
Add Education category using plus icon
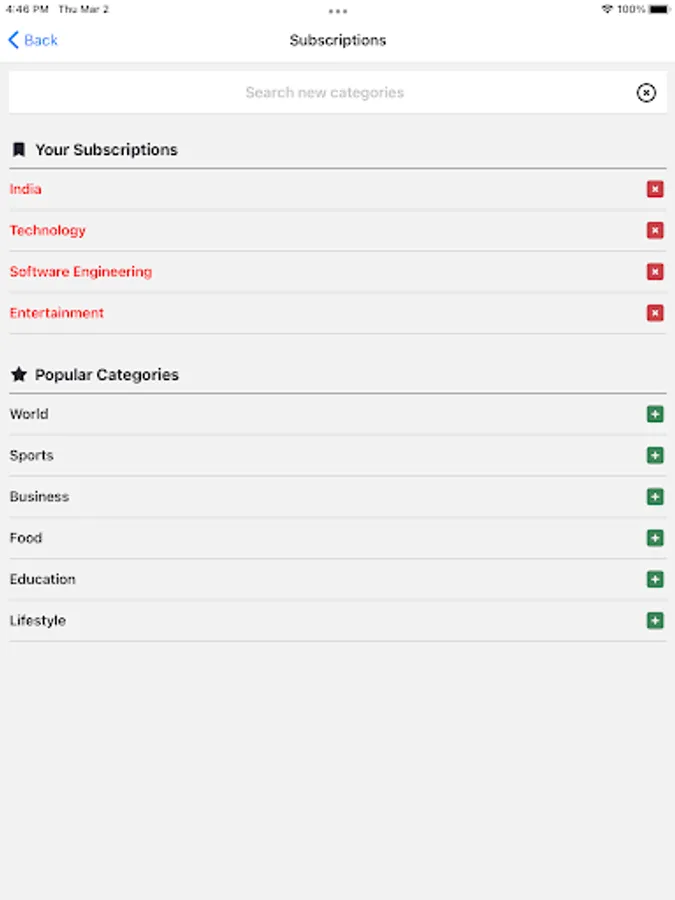click(655, 579)
